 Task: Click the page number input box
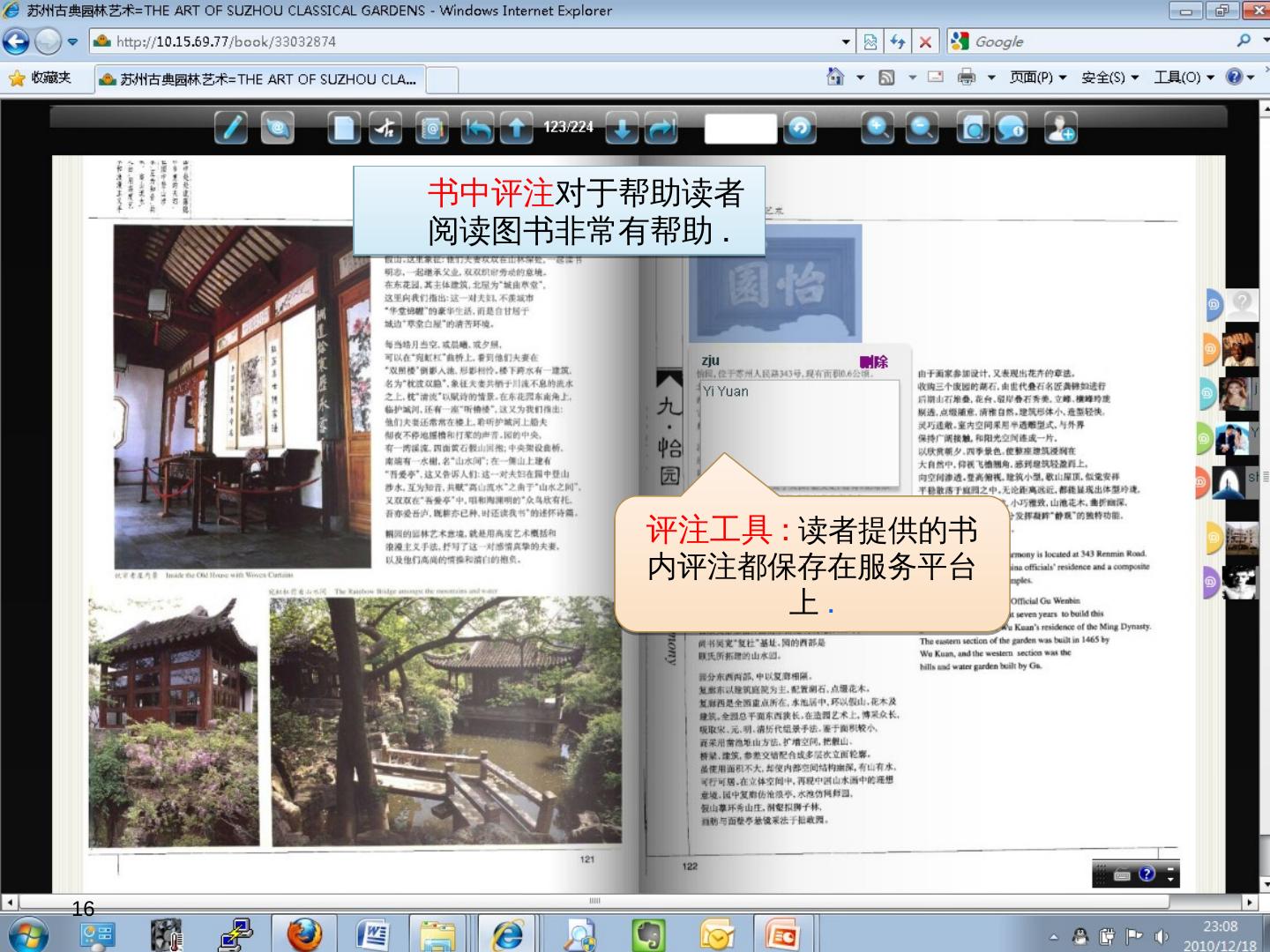click(740, 128)
